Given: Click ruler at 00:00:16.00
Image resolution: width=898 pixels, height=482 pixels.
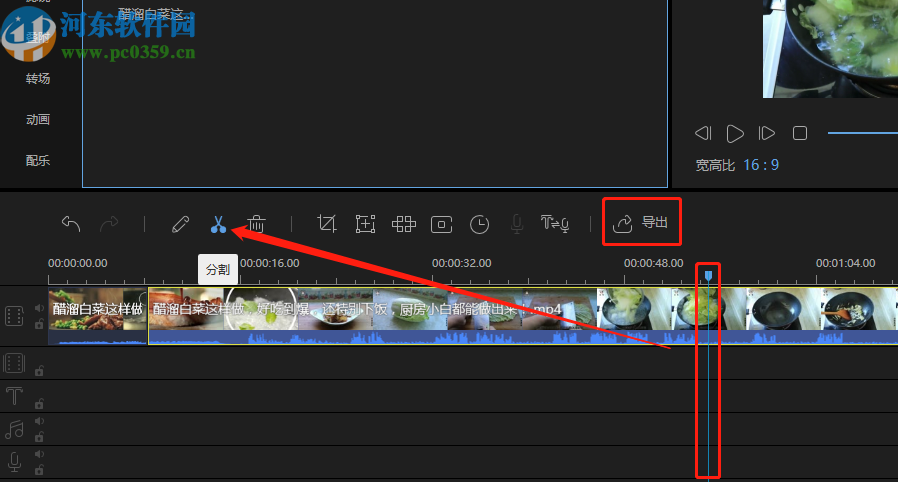Looking at the screenshot, I should 269,263.
